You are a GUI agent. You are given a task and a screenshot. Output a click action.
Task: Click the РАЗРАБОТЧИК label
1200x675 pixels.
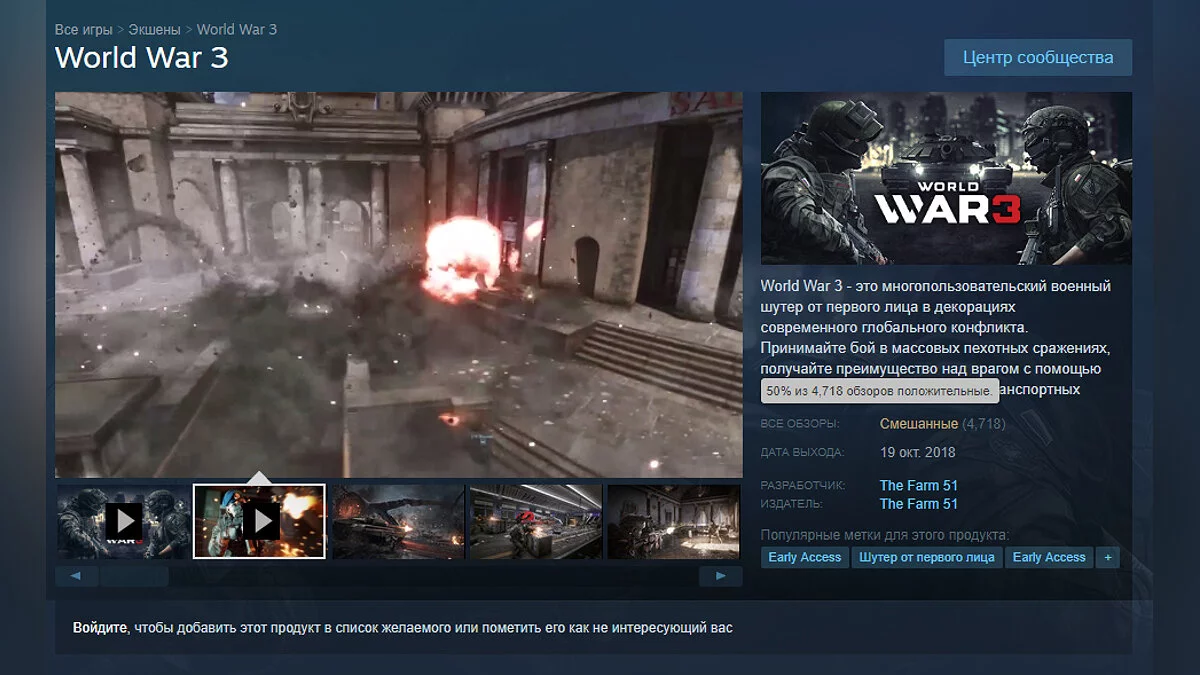(x=803, y=486)
